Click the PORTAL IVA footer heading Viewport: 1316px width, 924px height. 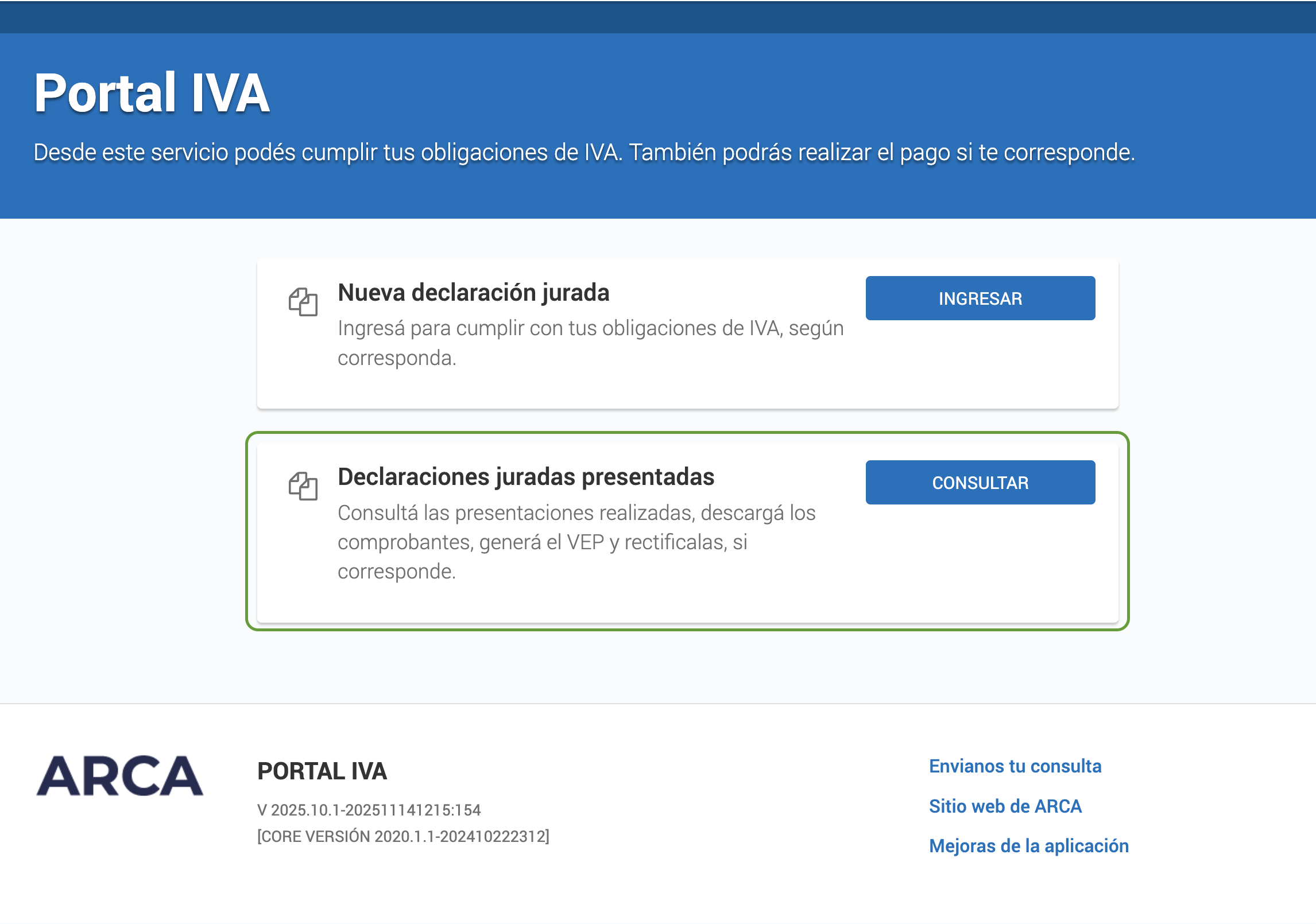[x=322, y=771]
